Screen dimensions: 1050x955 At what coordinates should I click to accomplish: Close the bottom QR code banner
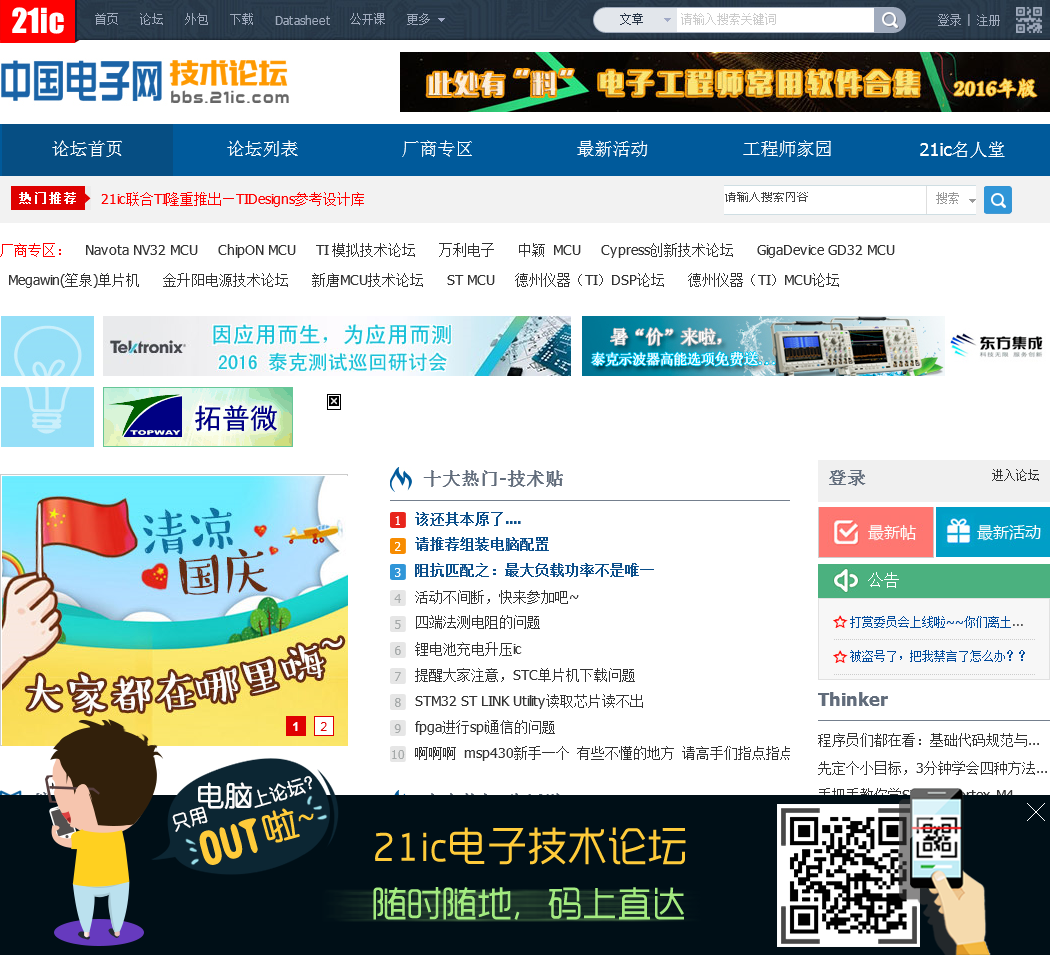[x=1035, y=812]
